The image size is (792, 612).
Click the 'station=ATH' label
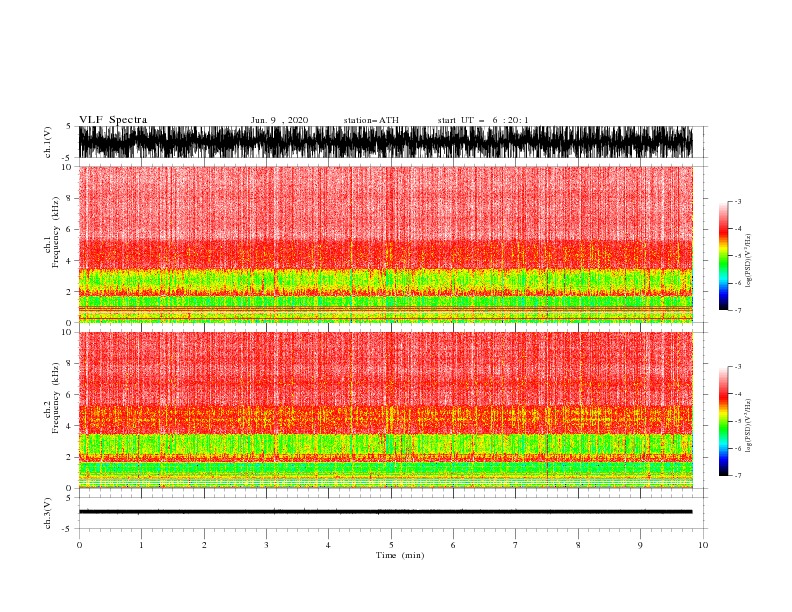pyautogui.click(x=371, y=120)
